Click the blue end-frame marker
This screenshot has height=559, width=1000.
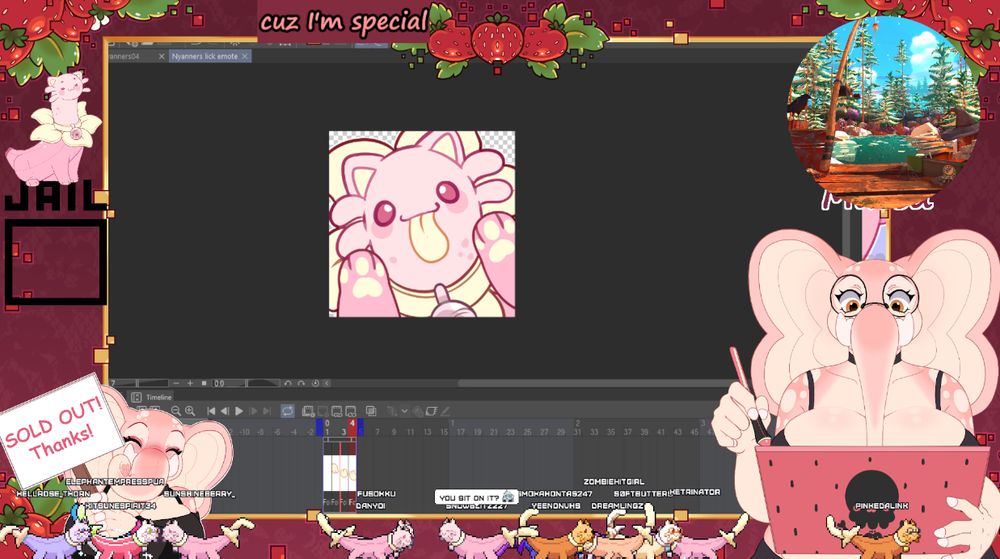360,427
